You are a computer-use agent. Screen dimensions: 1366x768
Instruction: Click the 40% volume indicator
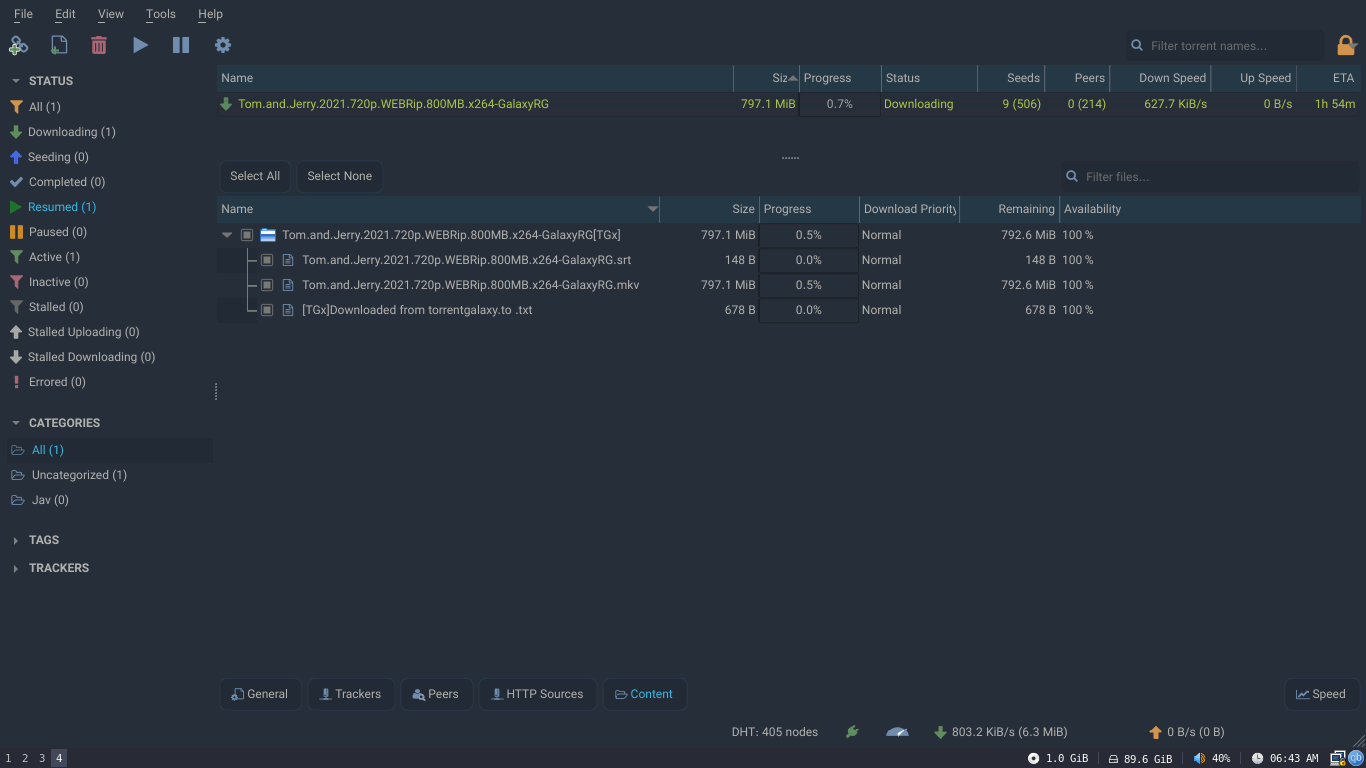[x=1213, y=758]
